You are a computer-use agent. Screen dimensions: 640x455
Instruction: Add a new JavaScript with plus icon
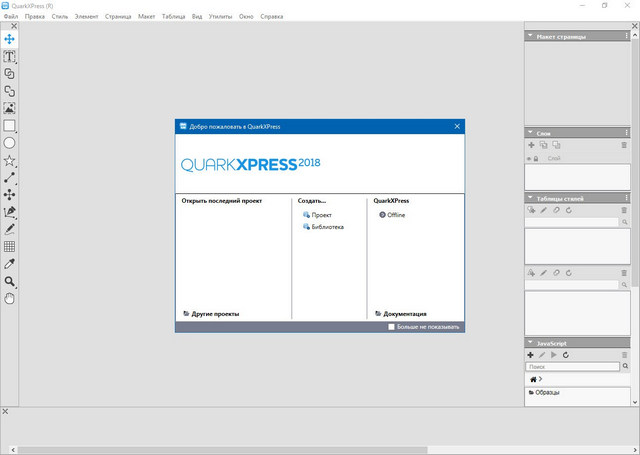click(x=531, y=355)
